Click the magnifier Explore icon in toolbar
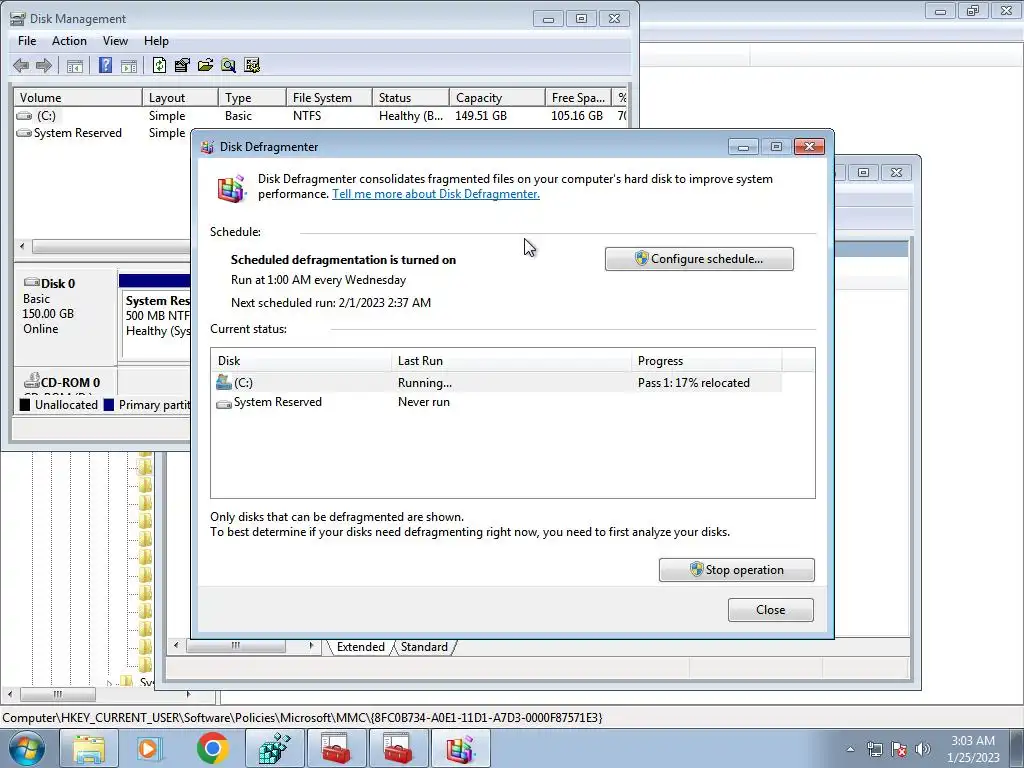The width and height of the screenshot is (1024, 768). 229,65
